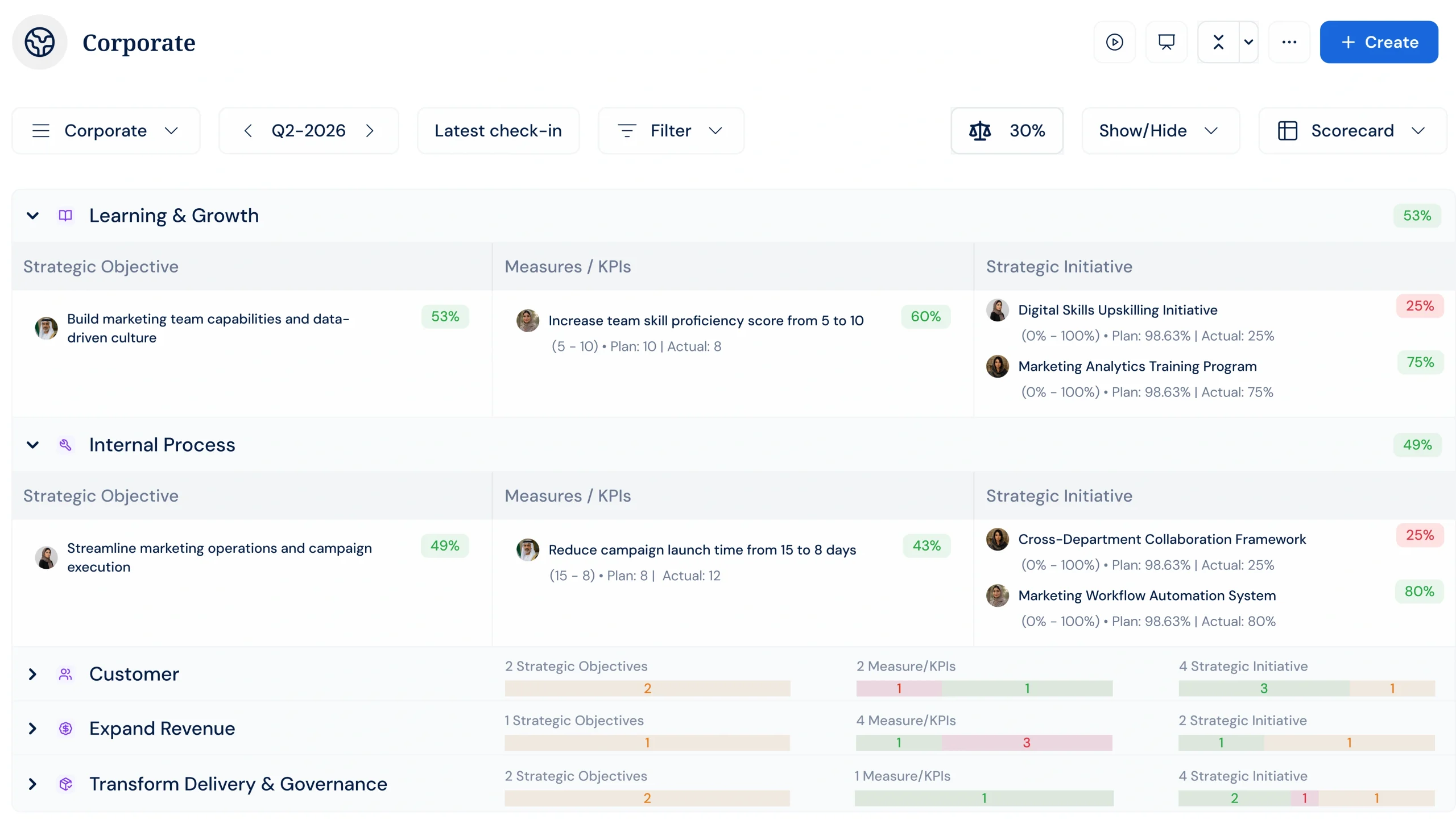Click the Create button
This screenshot has height=819, width=1456.
pyautogui.click(x=1379, y=42)
